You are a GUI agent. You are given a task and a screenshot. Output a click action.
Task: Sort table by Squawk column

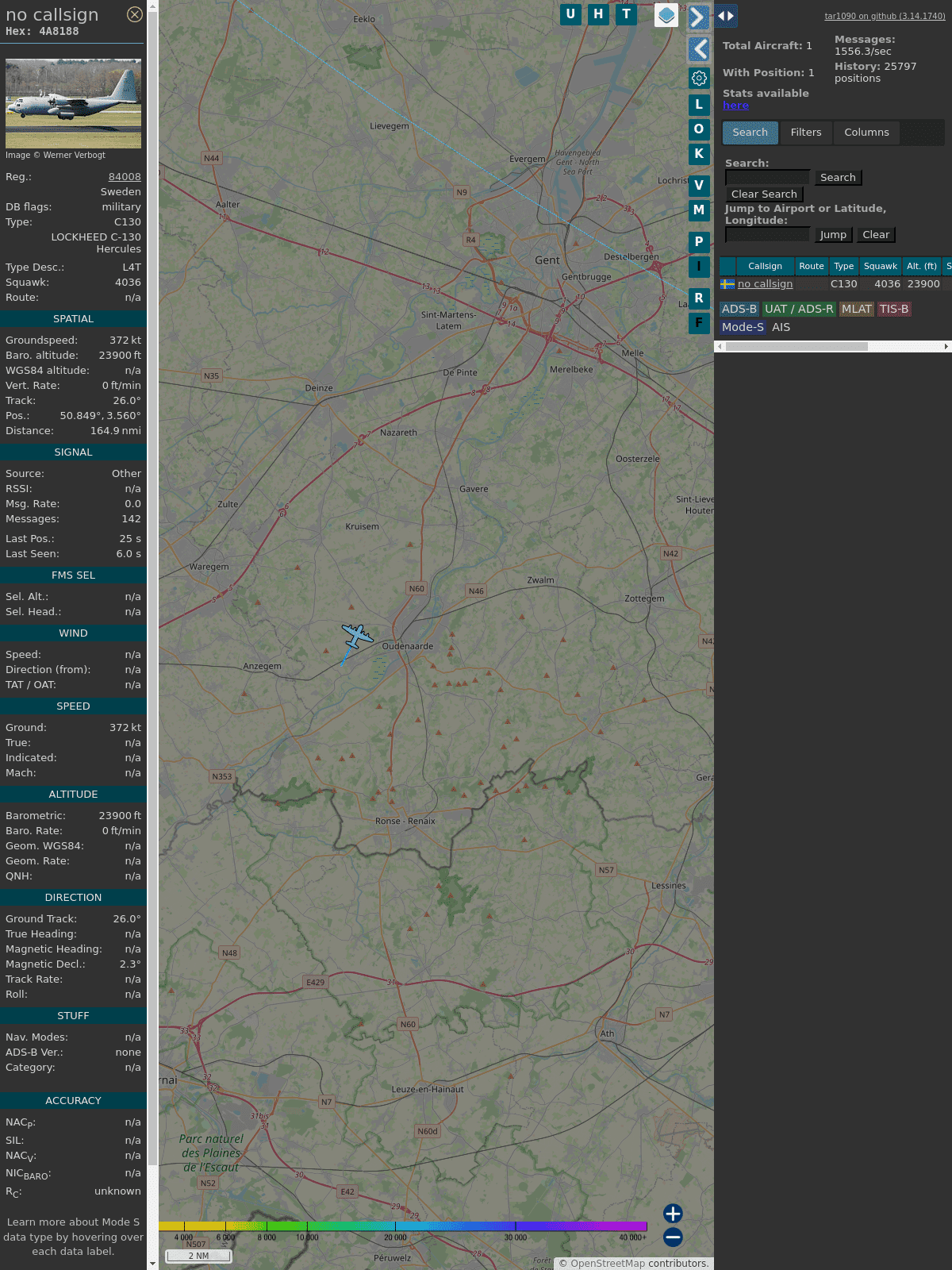[881, 267]
